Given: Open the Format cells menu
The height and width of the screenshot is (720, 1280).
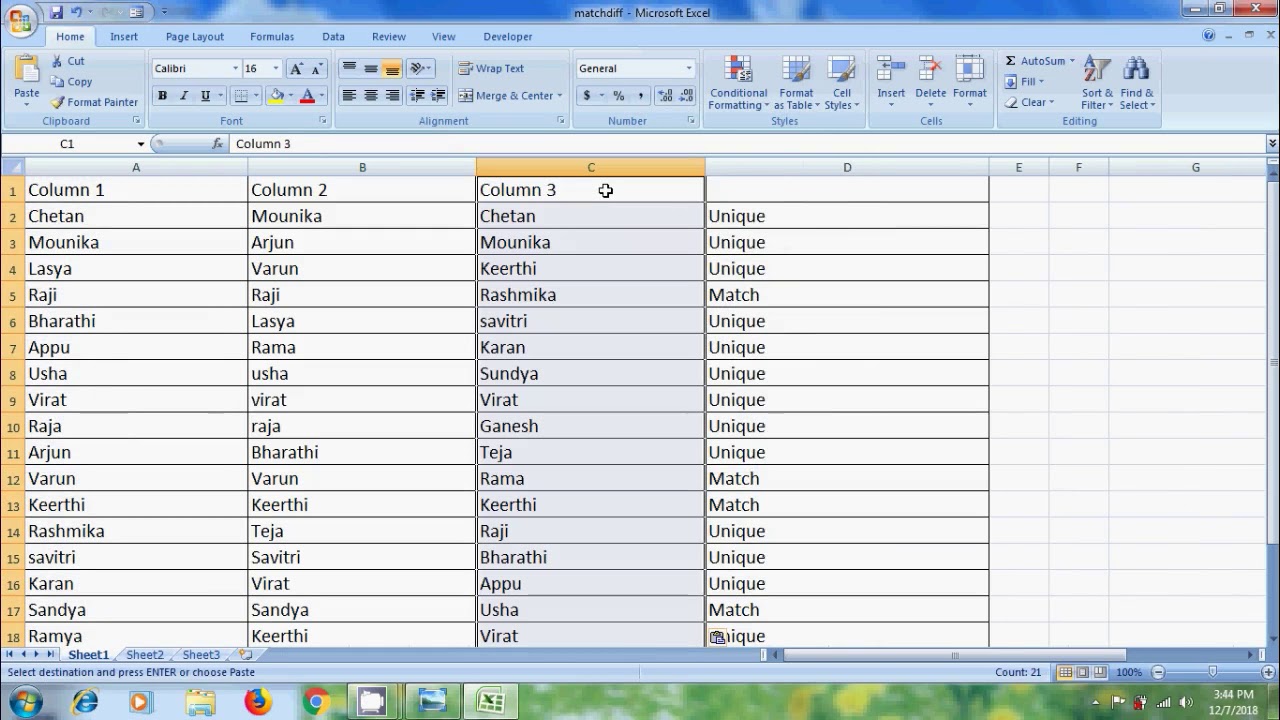Looking at the screenshot, I should click(969, 83).
